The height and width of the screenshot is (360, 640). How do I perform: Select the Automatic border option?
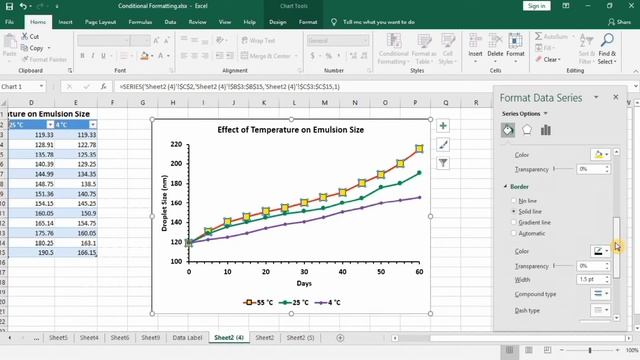click(513, 233)
